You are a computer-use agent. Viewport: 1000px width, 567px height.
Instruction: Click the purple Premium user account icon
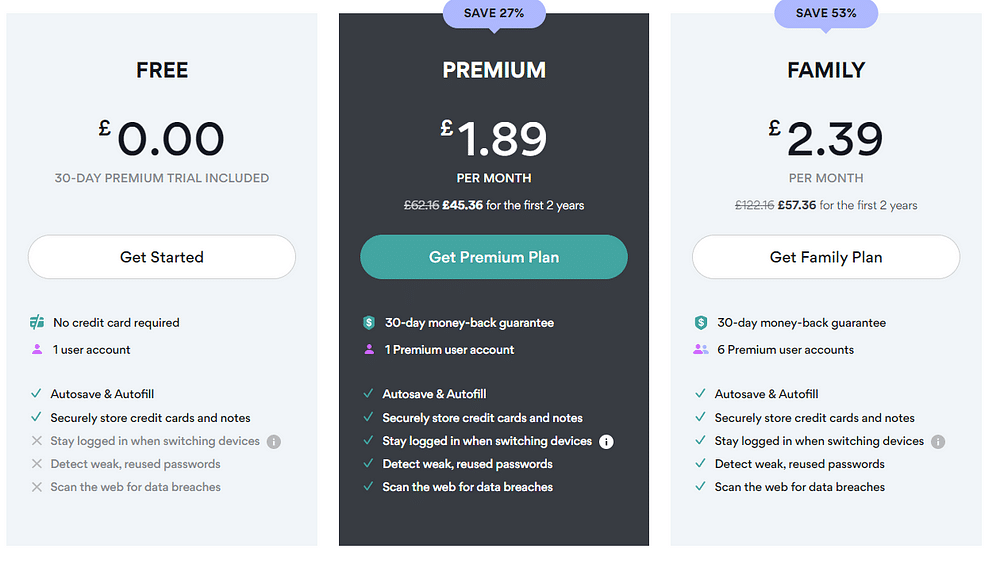point(369,350)
